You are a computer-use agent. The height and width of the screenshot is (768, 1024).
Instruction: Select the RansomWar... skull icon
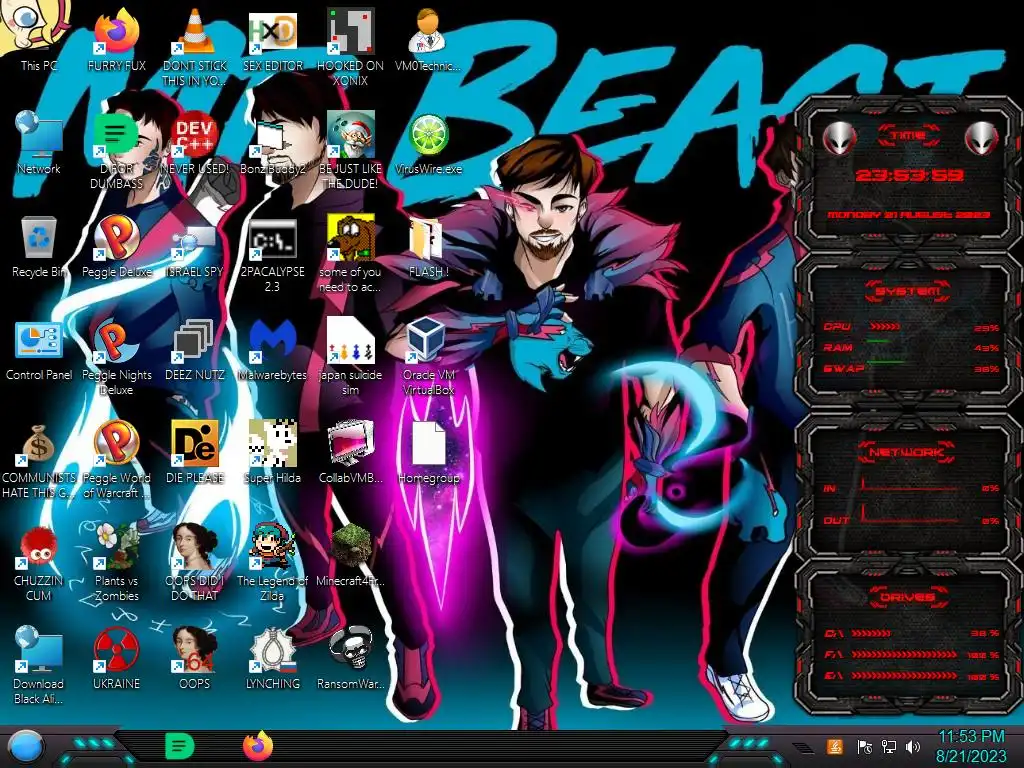(x=350, y=658)
